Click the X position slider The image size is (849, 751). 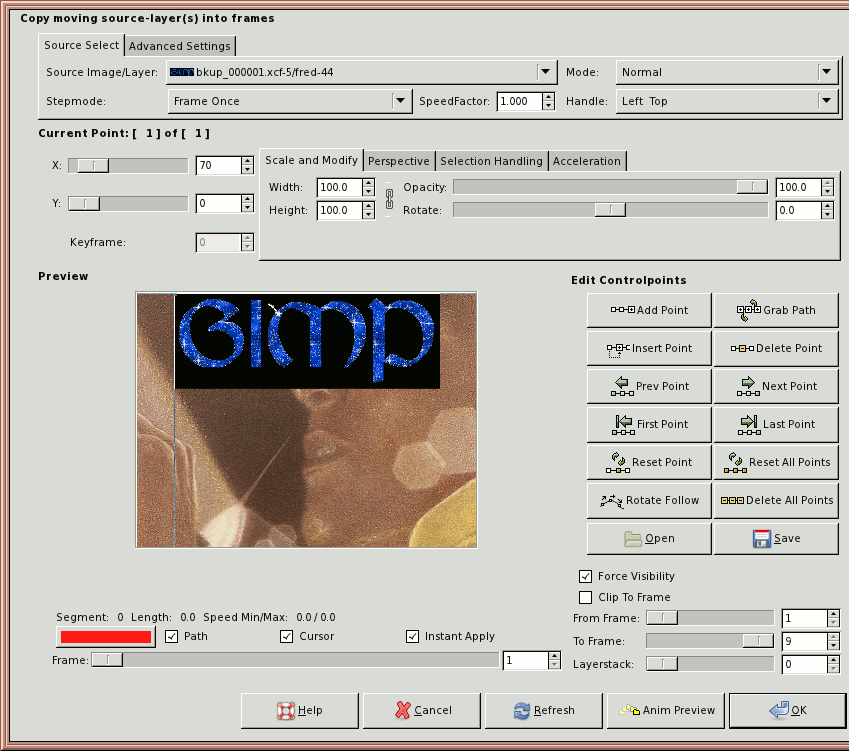pos(128,166)
